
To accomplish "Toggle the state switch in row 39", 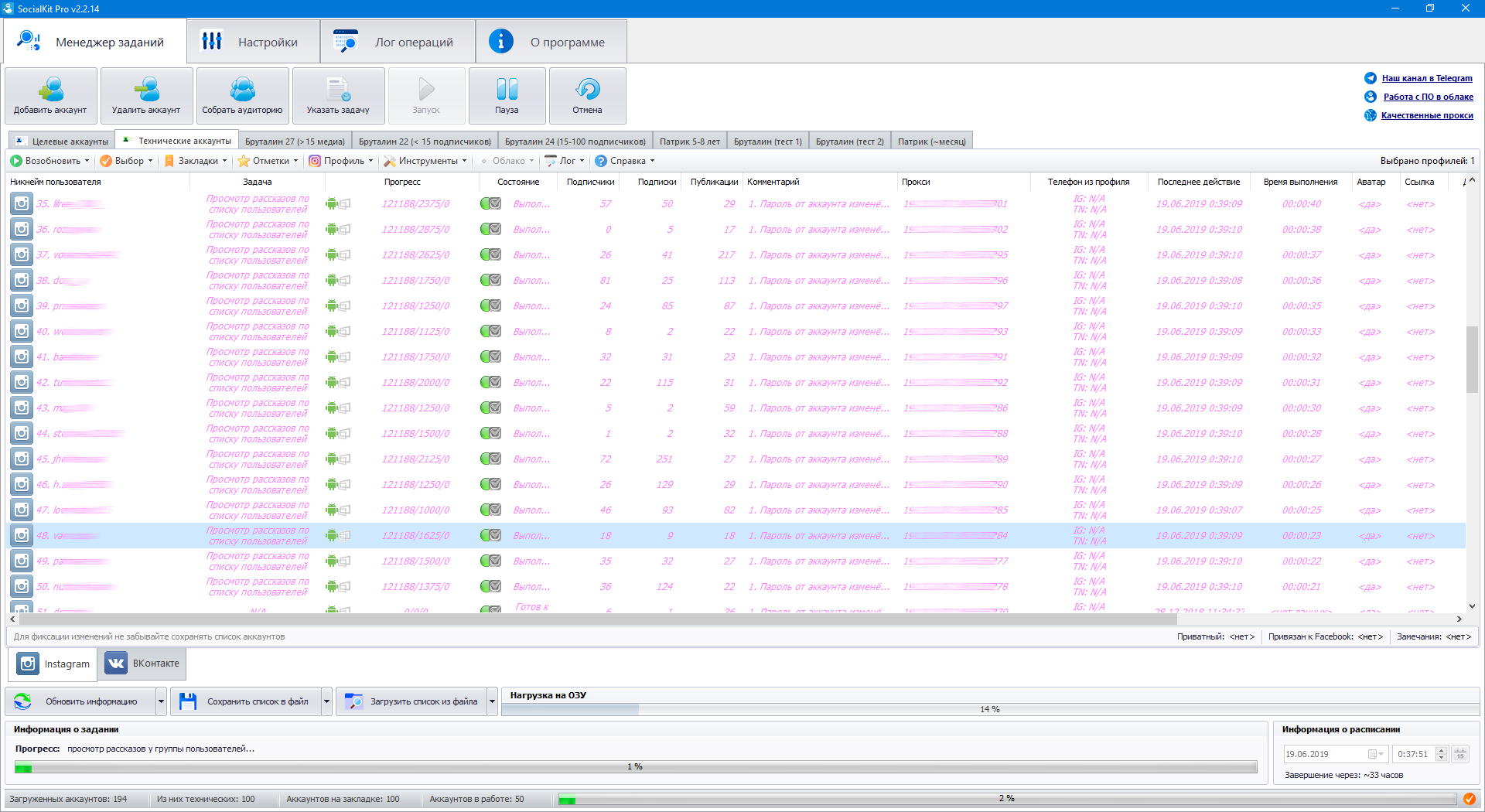I will tap(491, 306).
